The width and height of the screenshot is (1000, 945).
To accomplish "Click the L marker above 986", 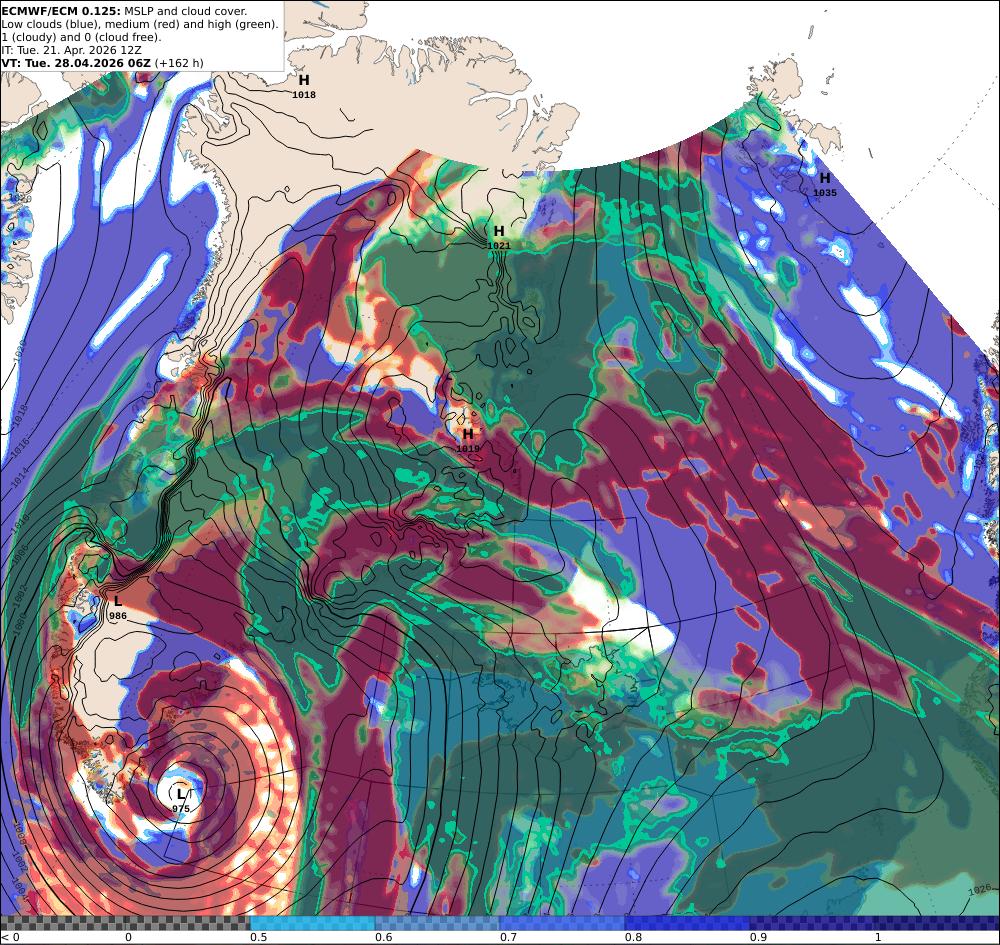I will [118, 601].
